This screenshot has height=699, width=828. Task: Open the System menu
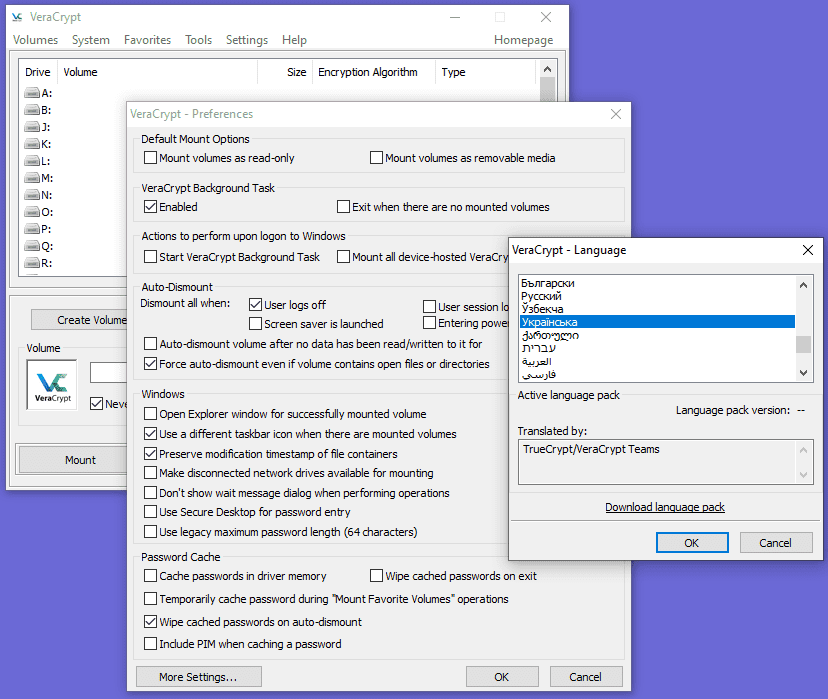pos(91,40)
